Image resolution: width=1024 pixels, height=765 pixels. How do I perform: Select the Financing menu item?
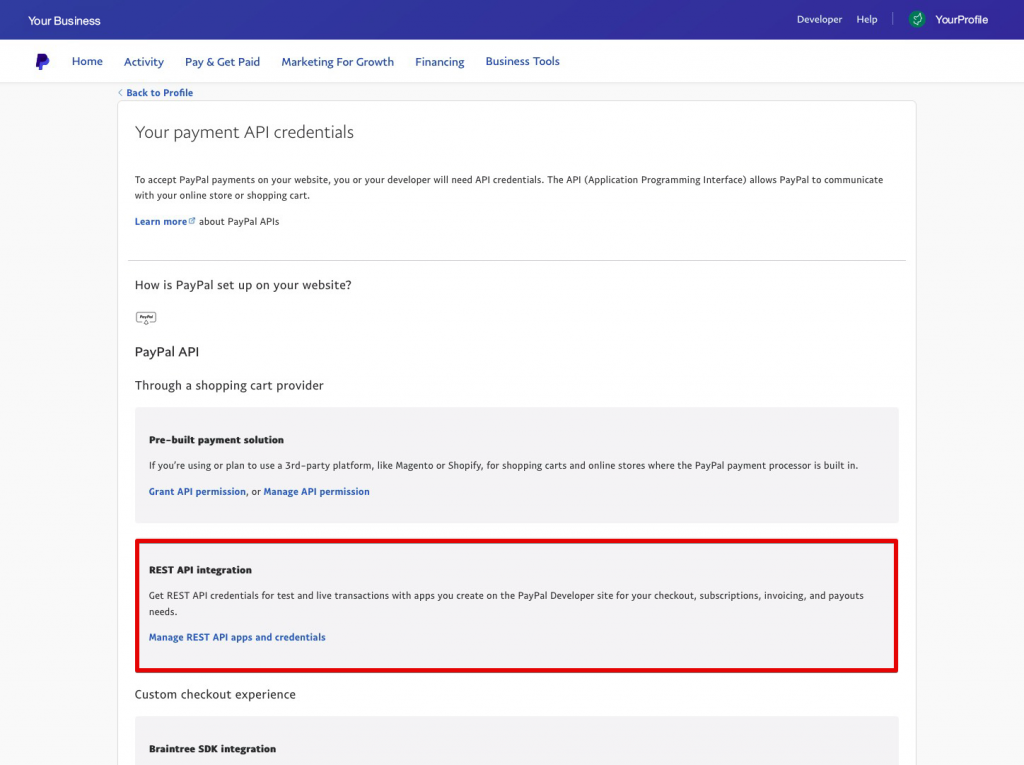(440, 62)
